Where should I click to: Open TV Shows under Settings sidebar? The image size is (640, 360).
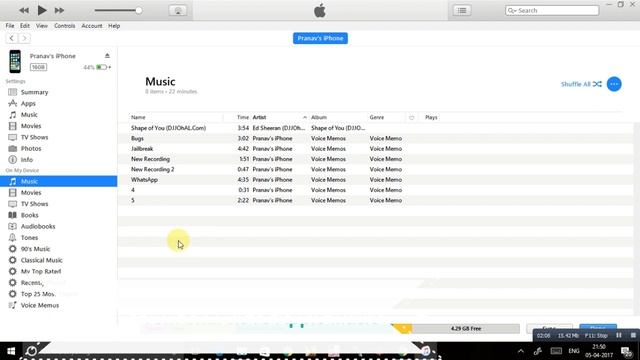[34, 137]
